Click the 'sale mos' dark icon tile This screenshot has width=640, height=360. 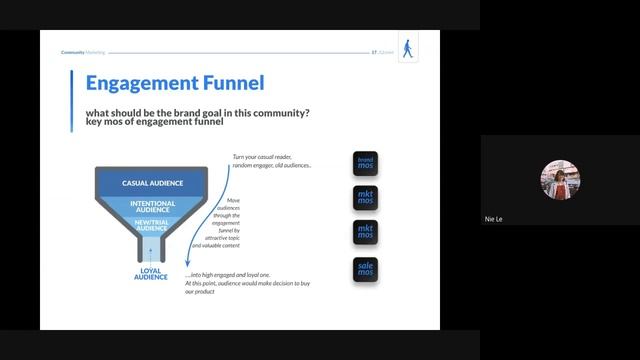pyautogui.click(x=365, y=269)
